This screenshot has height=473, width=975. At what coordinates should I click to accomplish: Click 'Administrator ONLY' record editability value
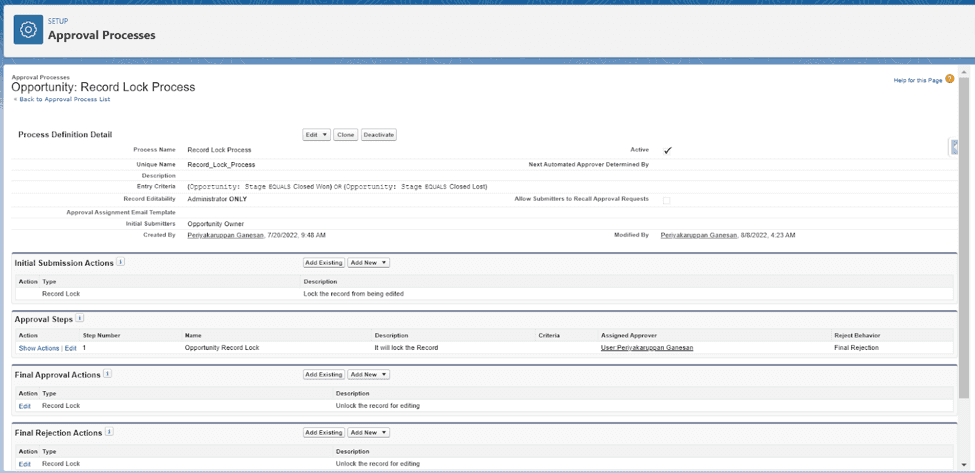coord(215,200)
